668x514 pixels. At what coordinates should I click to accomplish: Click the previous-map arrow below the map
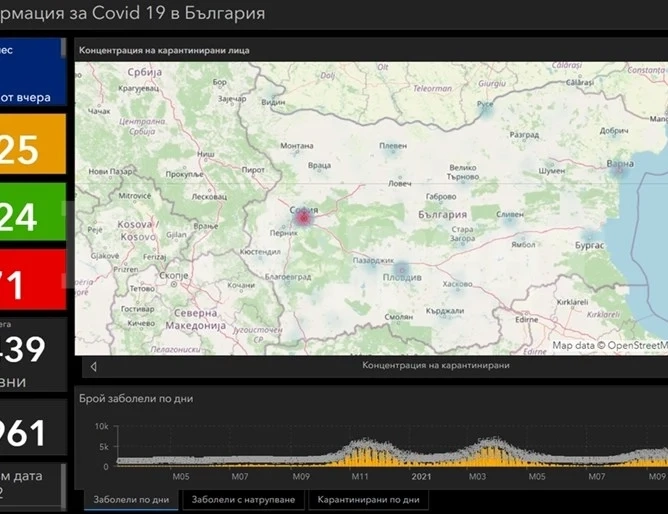pos(93,366)
